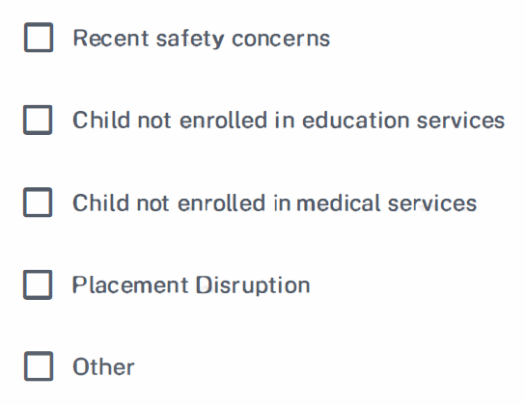Screen dimensions: 526x405
Task: Check the Recent safety concerns checkbox
Action: point(38,37)
